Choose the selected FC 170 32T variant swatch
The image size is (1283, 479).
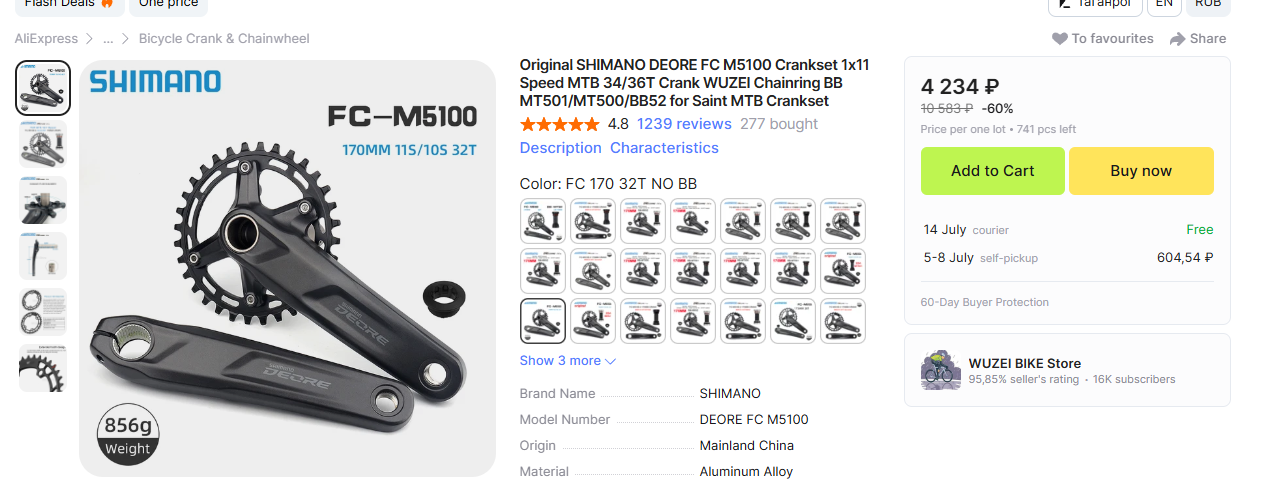[x=543, y=320]
